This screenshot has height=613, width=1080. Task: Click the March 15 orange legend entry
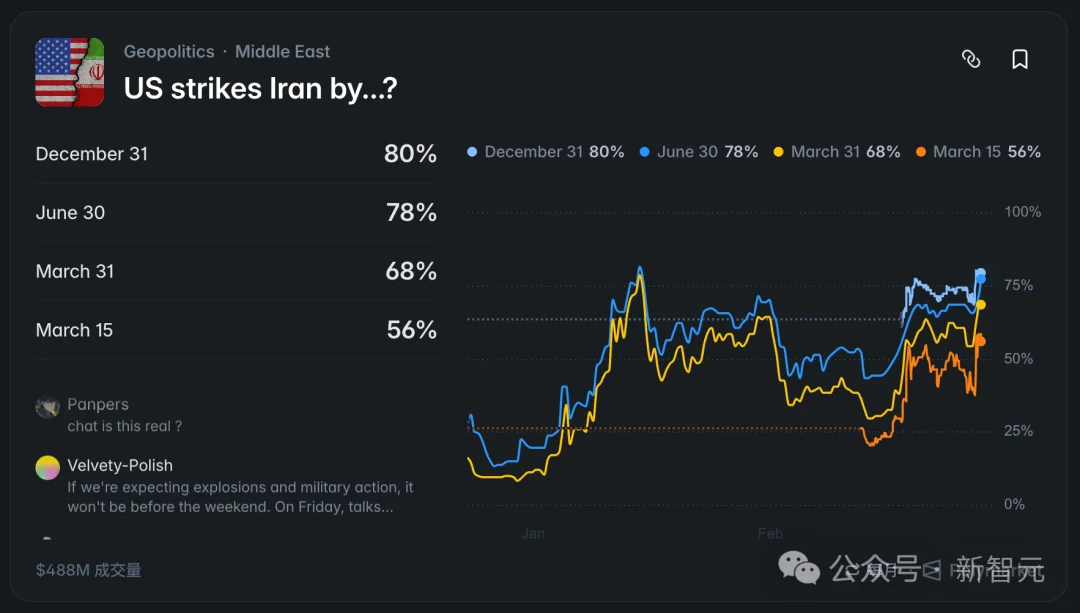978,152
